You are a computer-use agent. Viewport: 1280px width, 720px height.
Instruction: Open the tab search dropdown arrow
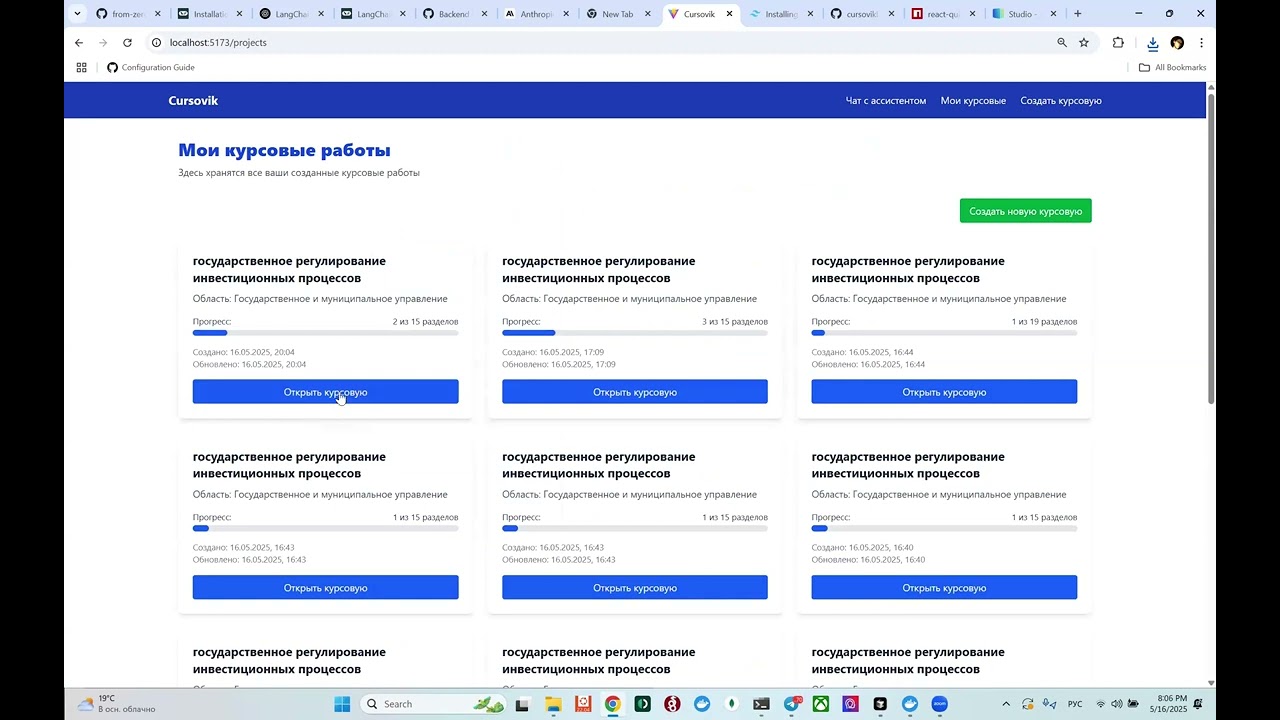(77, 14)
